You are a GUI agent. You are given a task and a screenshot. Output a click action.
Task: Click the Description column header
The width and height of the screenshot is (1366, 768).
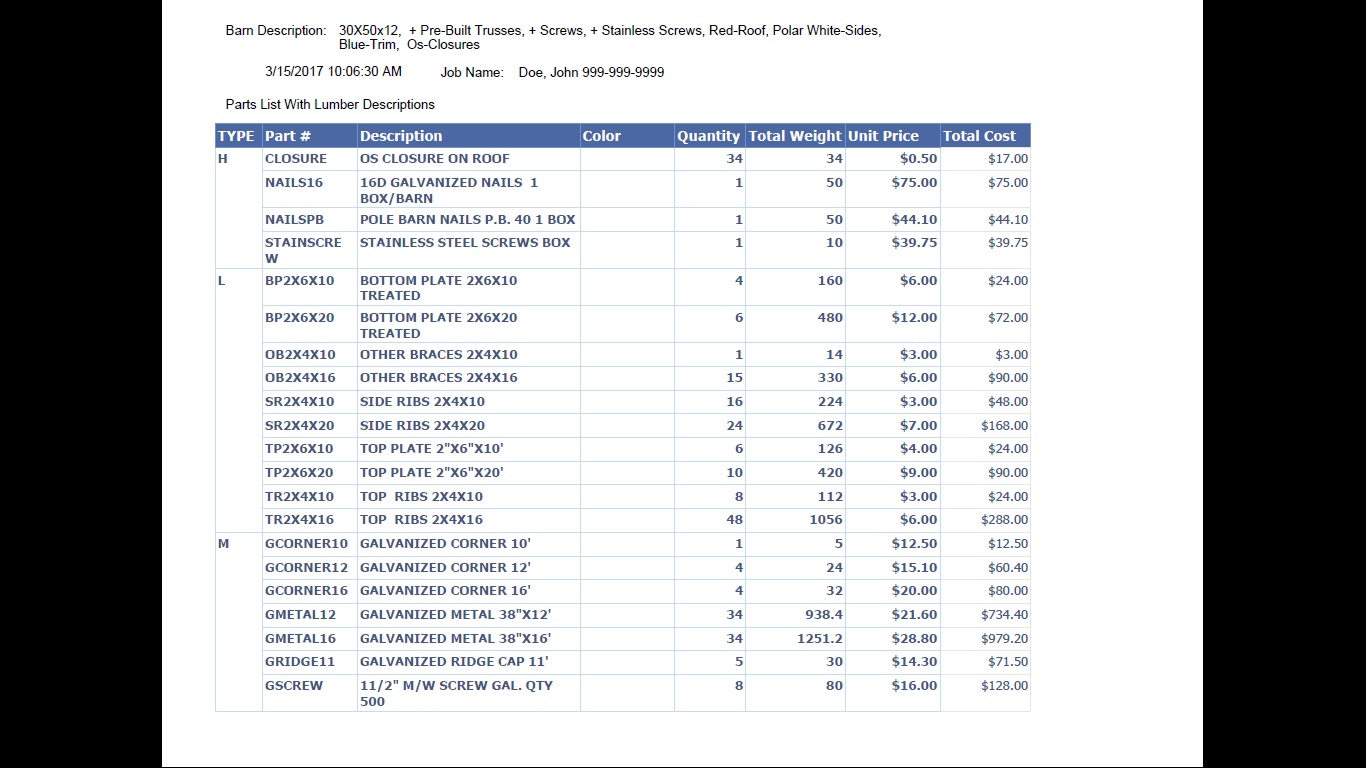[x=469, y=136]
